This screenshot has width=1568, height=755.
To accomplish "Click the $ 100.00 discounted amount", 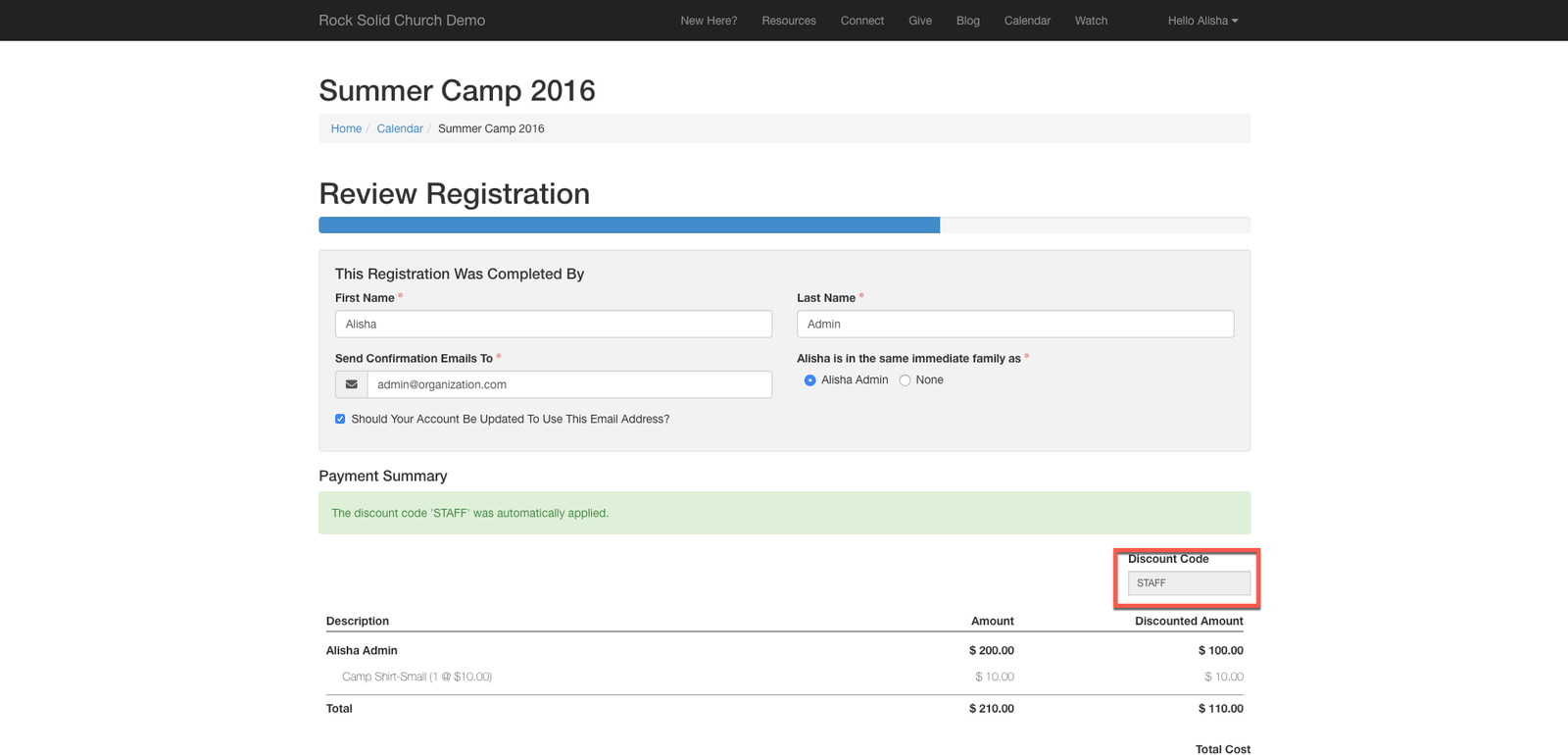I will (x=1221, y=650).
